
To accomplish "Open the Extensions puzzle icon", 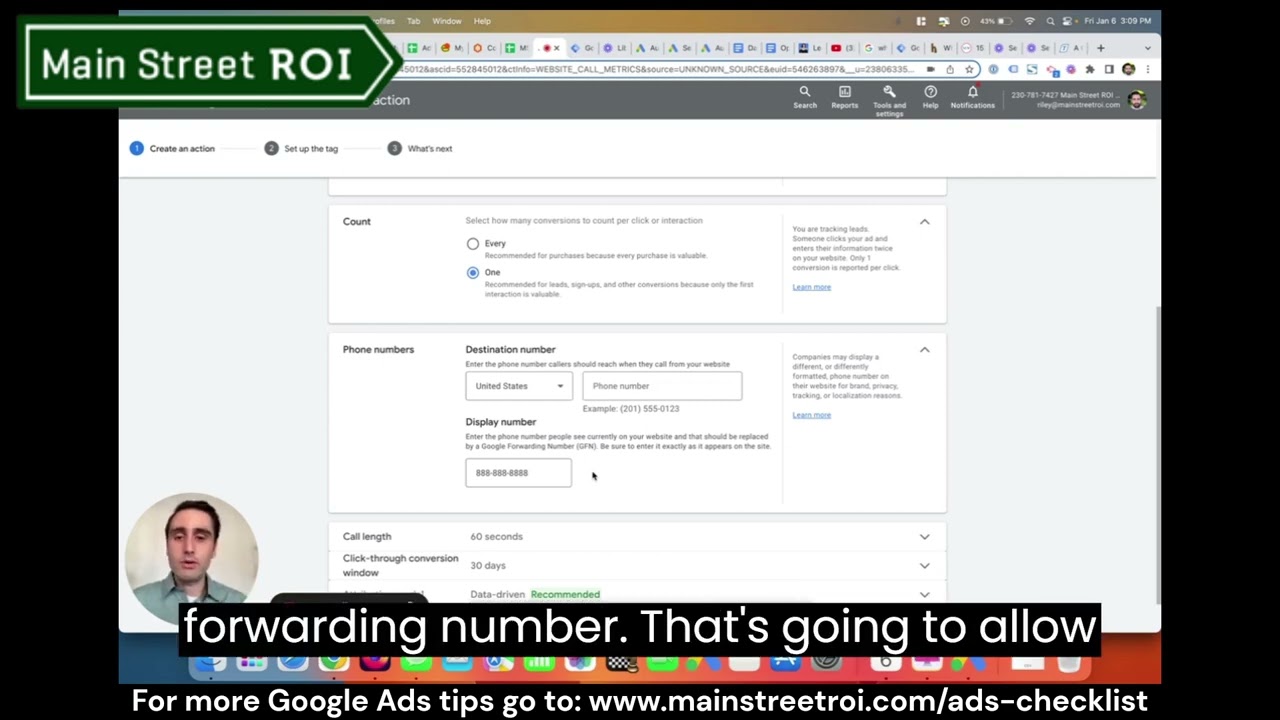I will [x=1090, y=69].
